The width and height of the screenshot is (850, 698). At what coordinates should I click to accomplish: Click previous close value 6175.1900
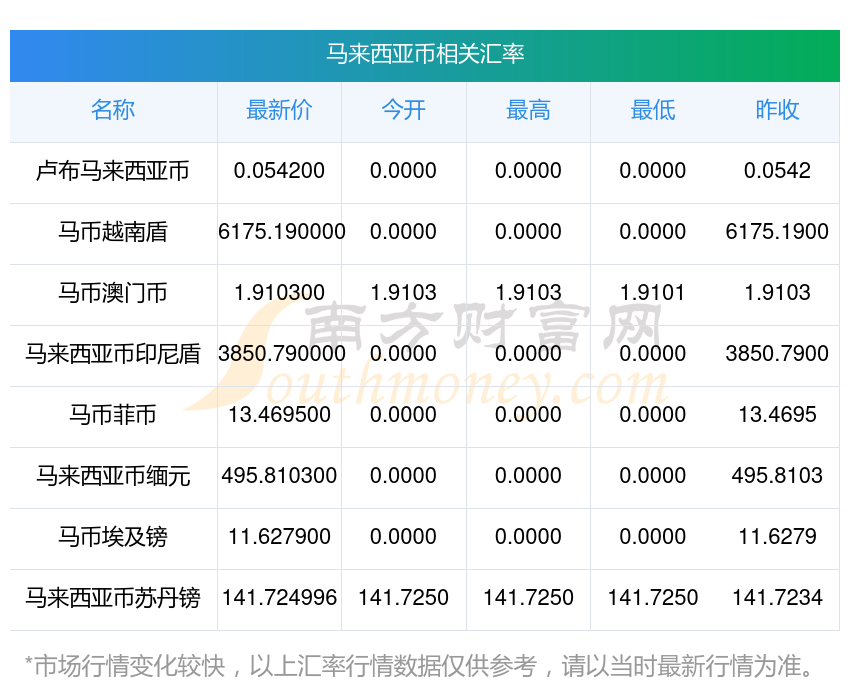777,232
